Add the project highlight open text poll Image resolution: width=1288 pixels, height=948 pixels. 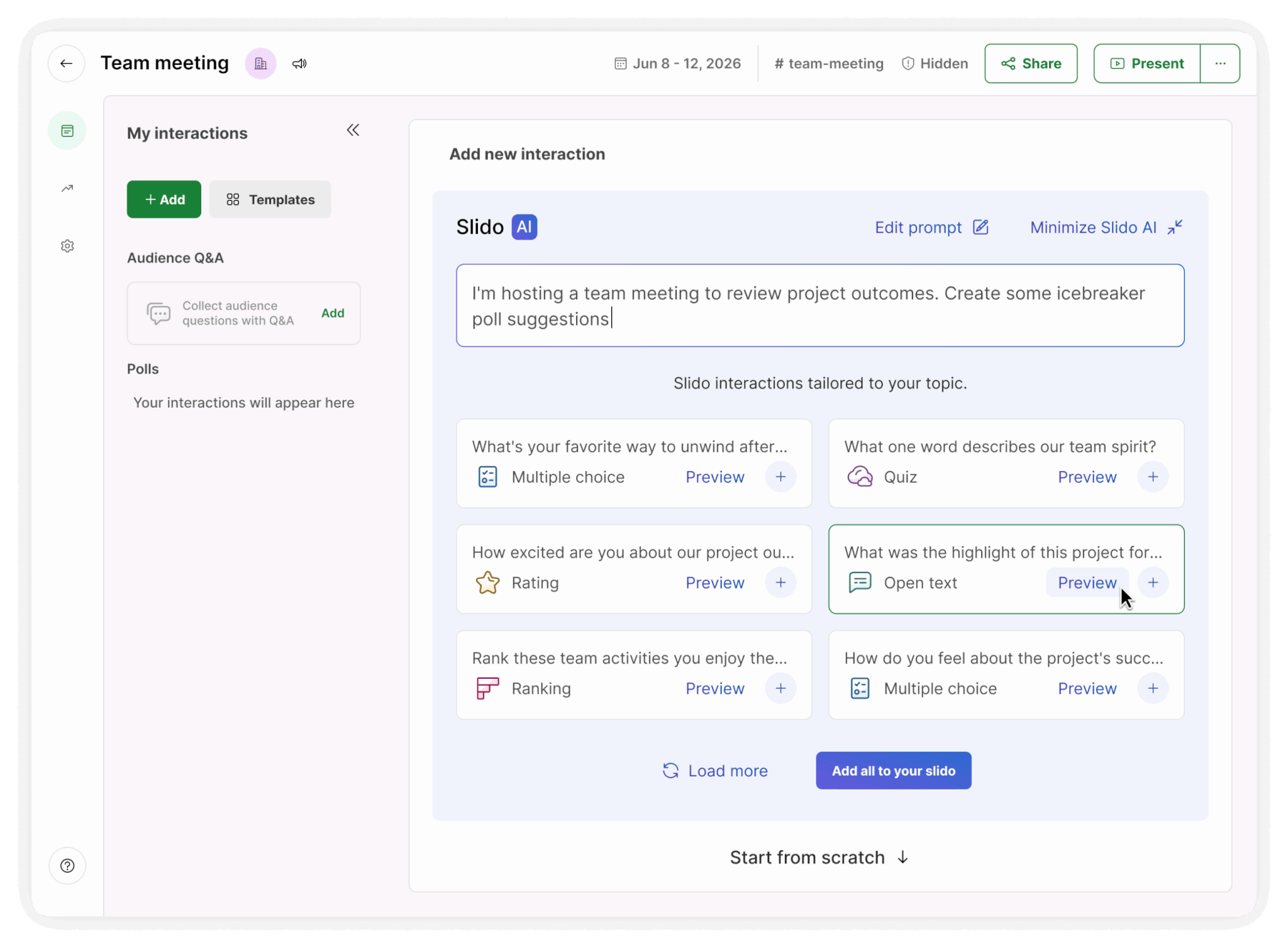pos(1153,583)
